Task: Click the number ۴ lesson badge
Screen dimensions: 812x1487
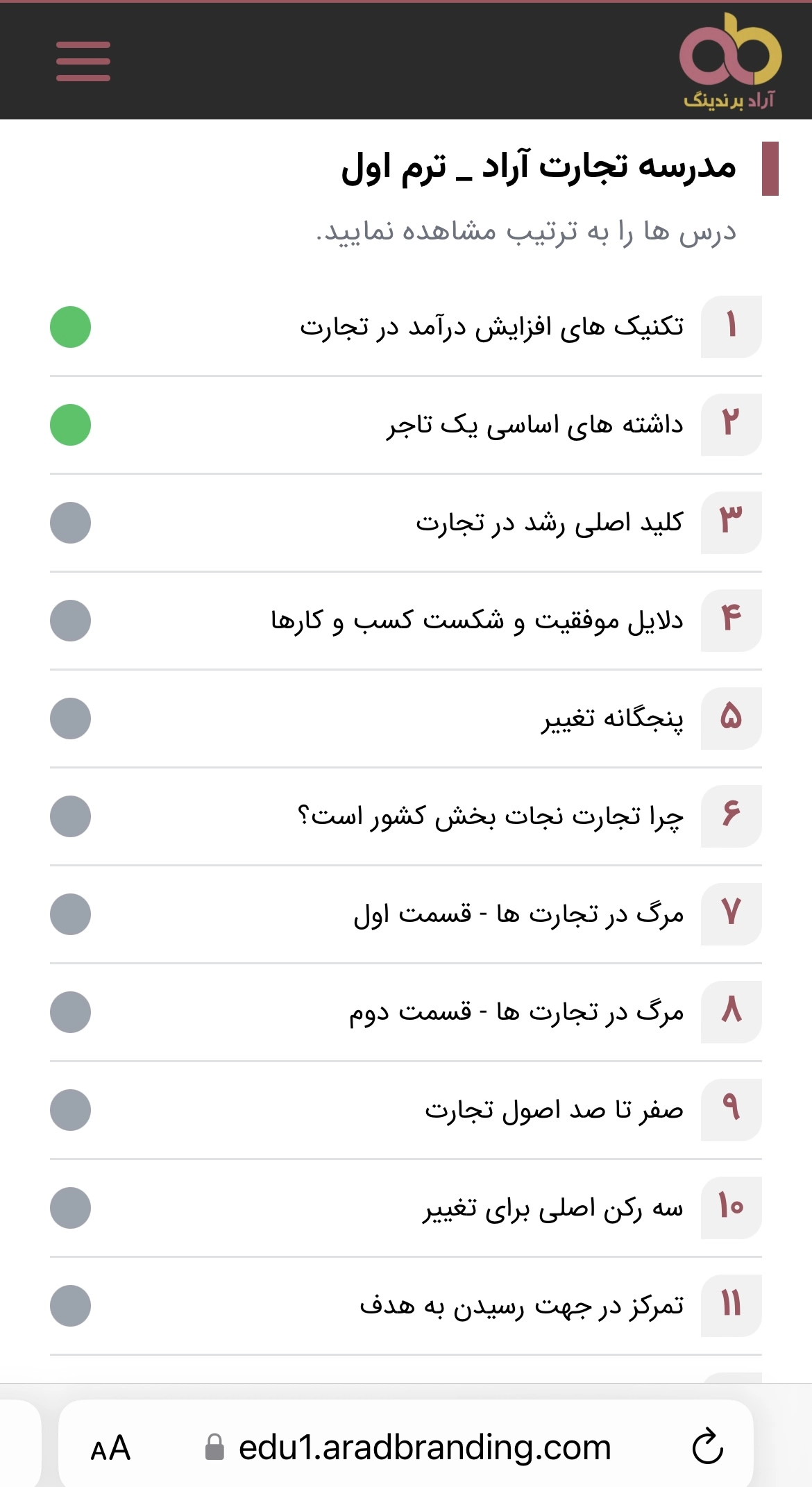Action: click(x=731, y=621)
